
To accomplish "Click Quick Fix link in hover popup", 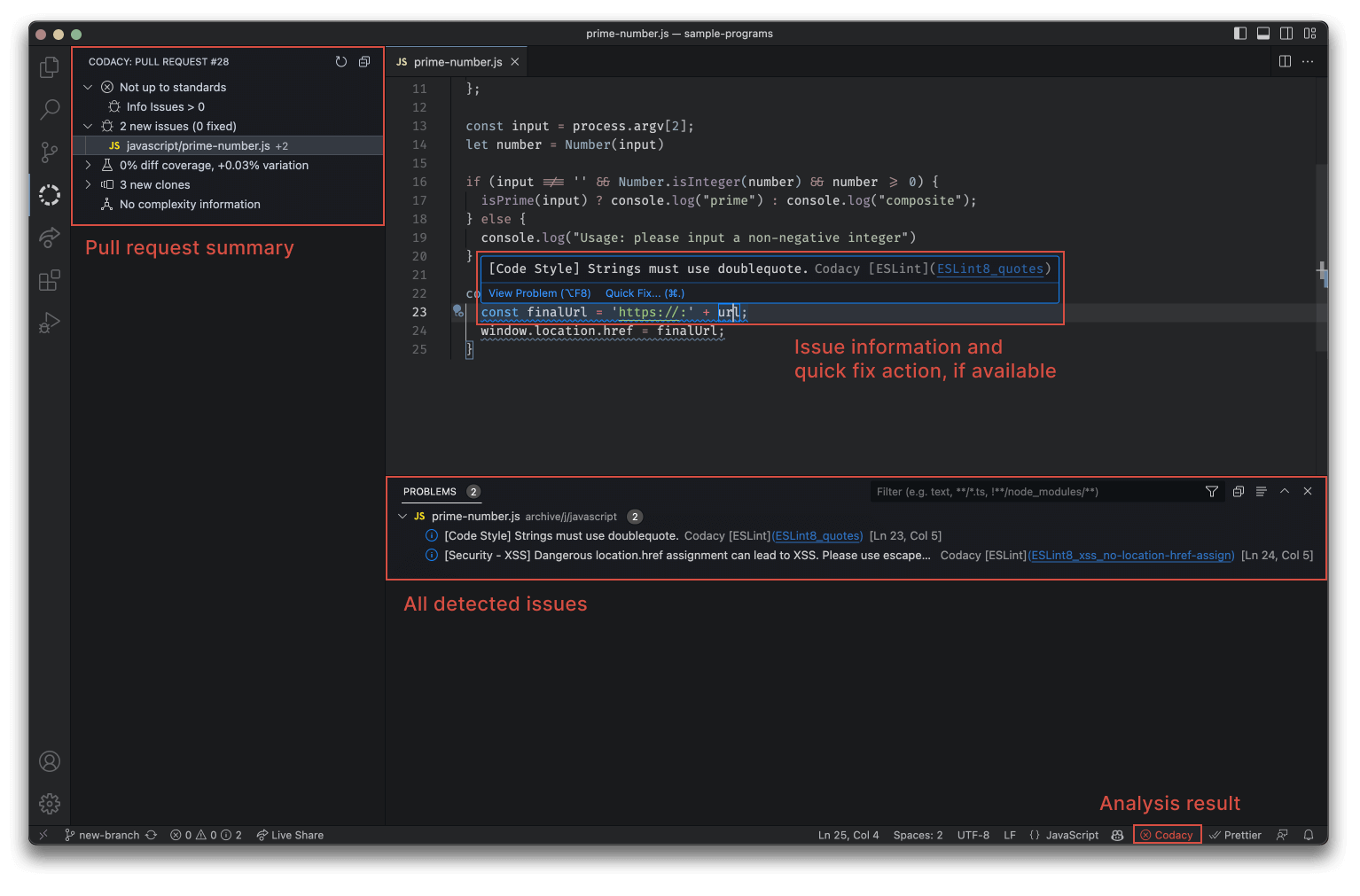I will click(645, 293).
